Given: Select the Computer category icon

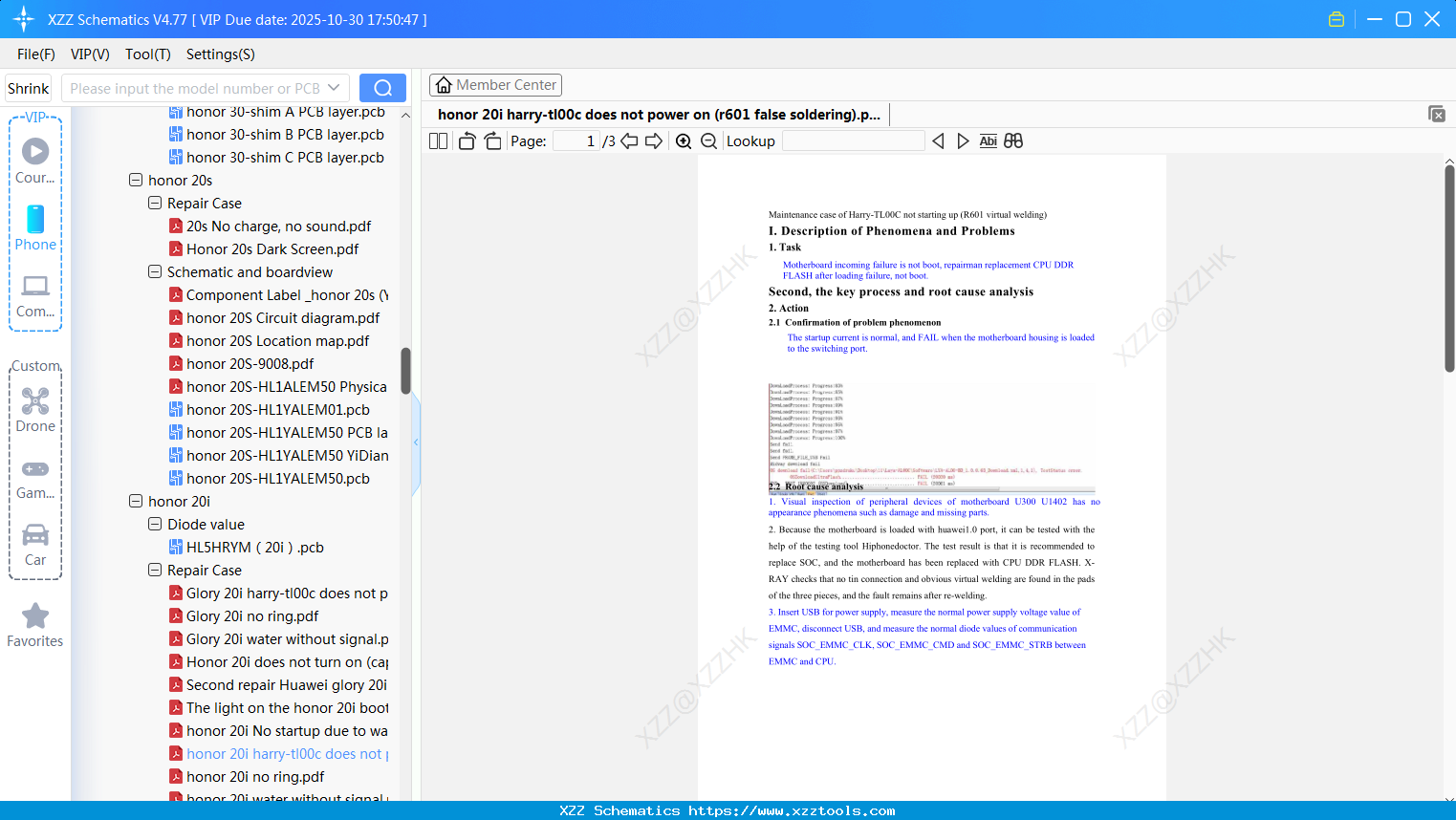Looking at the screenshot, I should [35, 296].
